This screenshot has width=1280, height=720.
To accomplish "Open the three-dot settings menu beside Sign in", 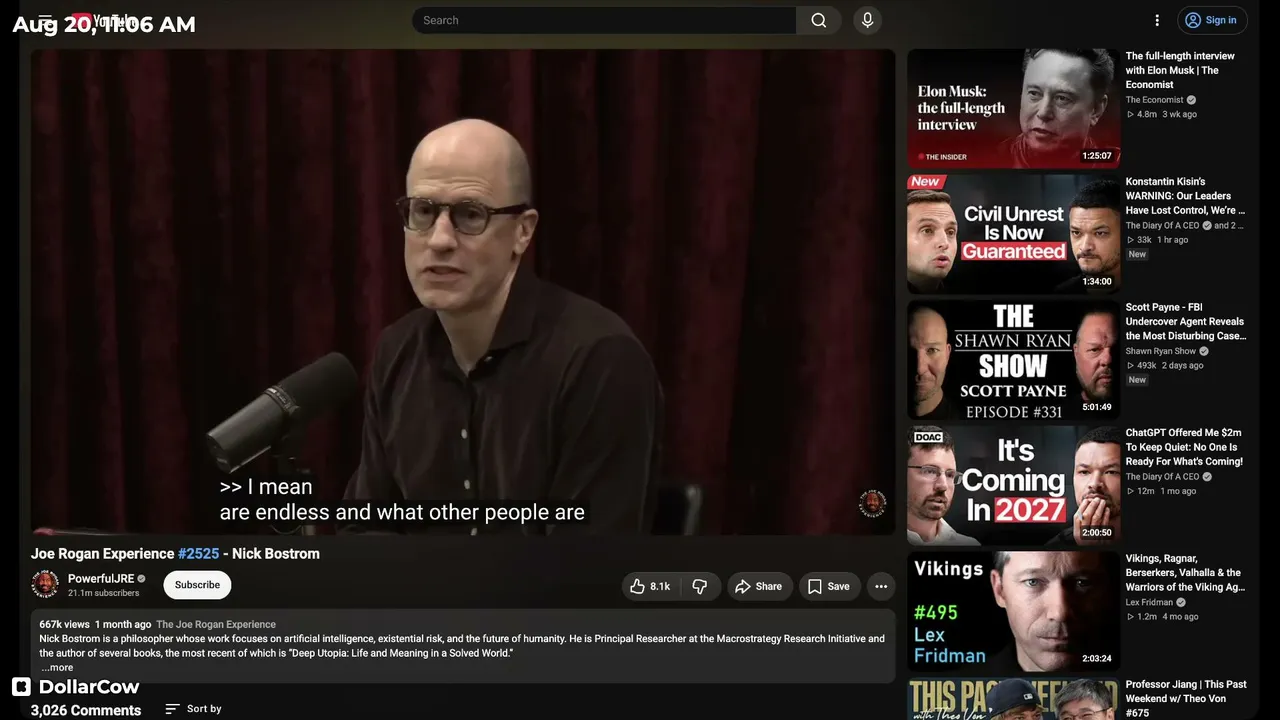I will click(x=1157, y=20).
